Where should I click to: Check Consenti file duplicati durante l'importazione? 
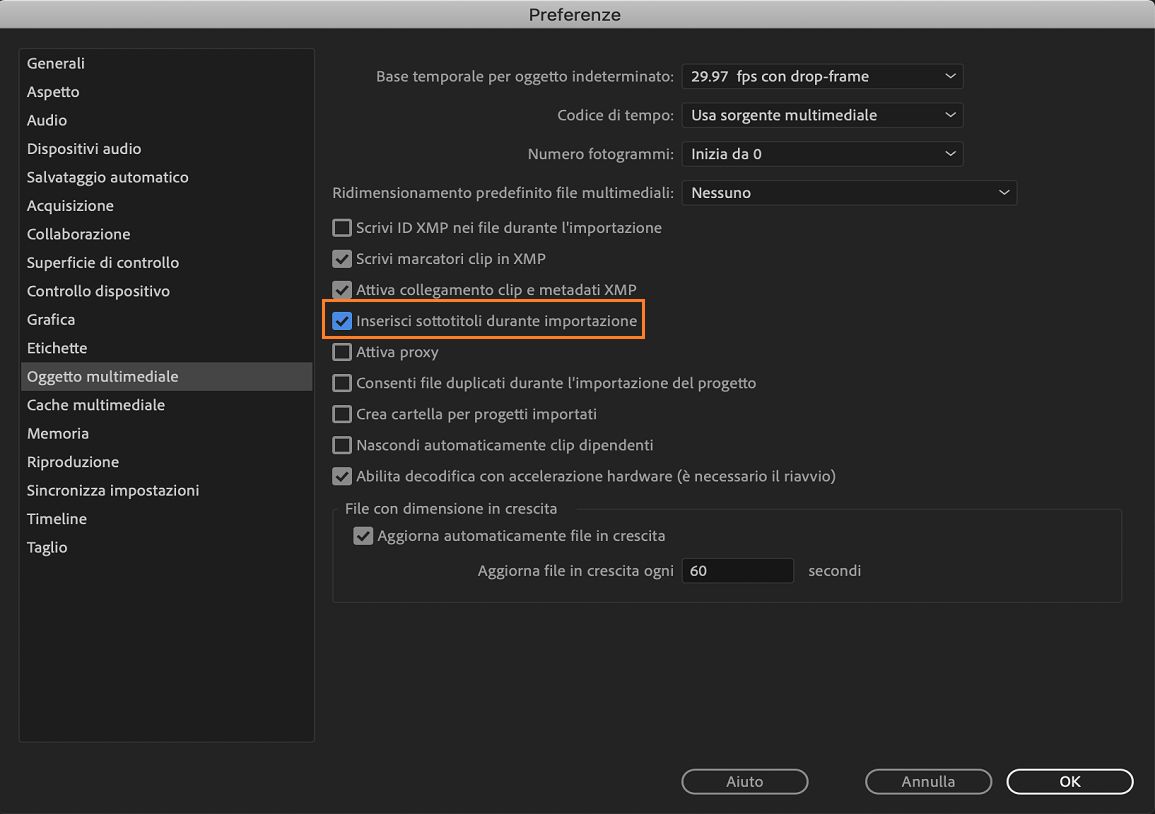coord(342,383)
